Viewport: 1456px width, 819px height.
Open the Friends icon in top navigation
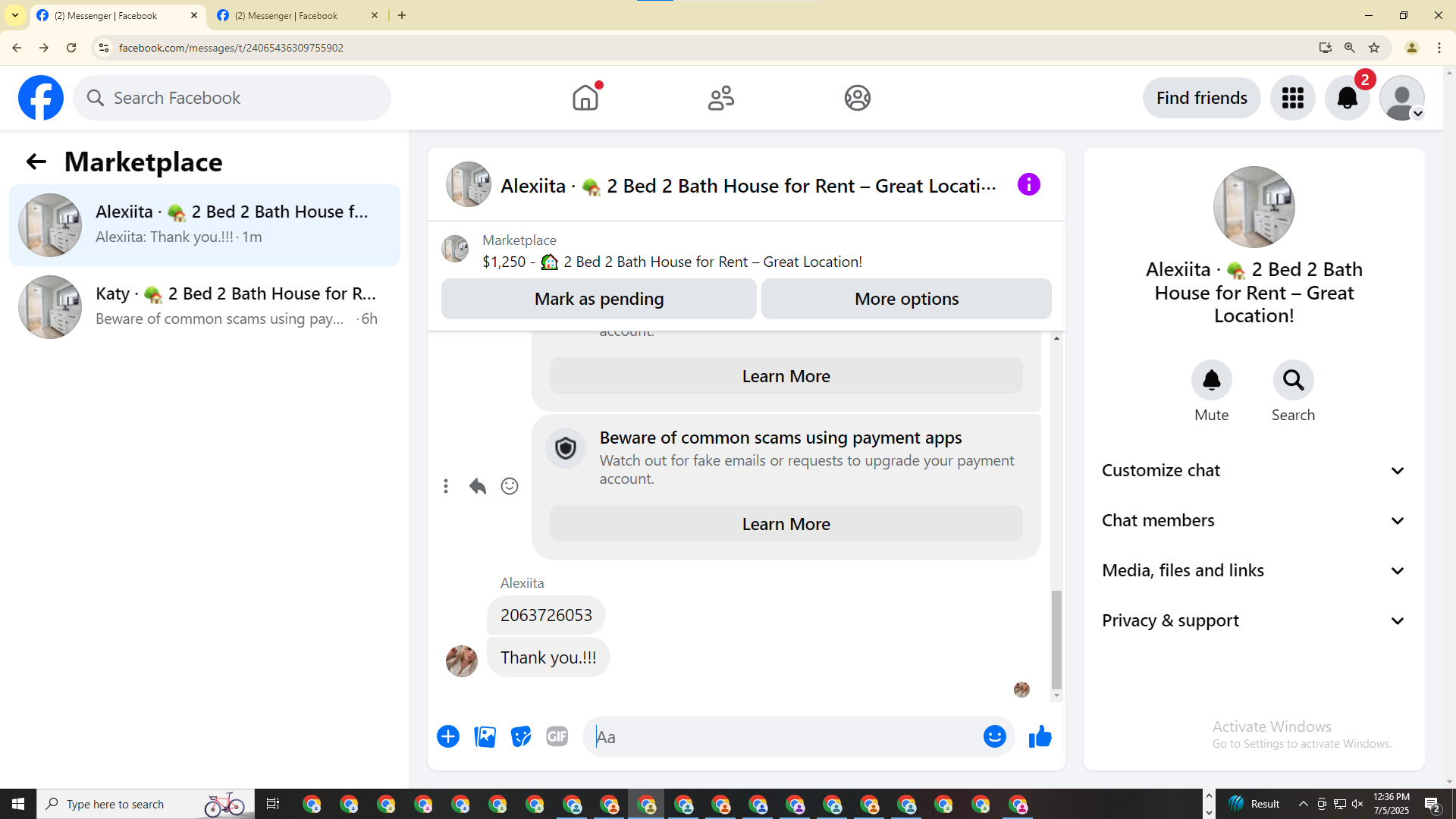click(720, 98)
